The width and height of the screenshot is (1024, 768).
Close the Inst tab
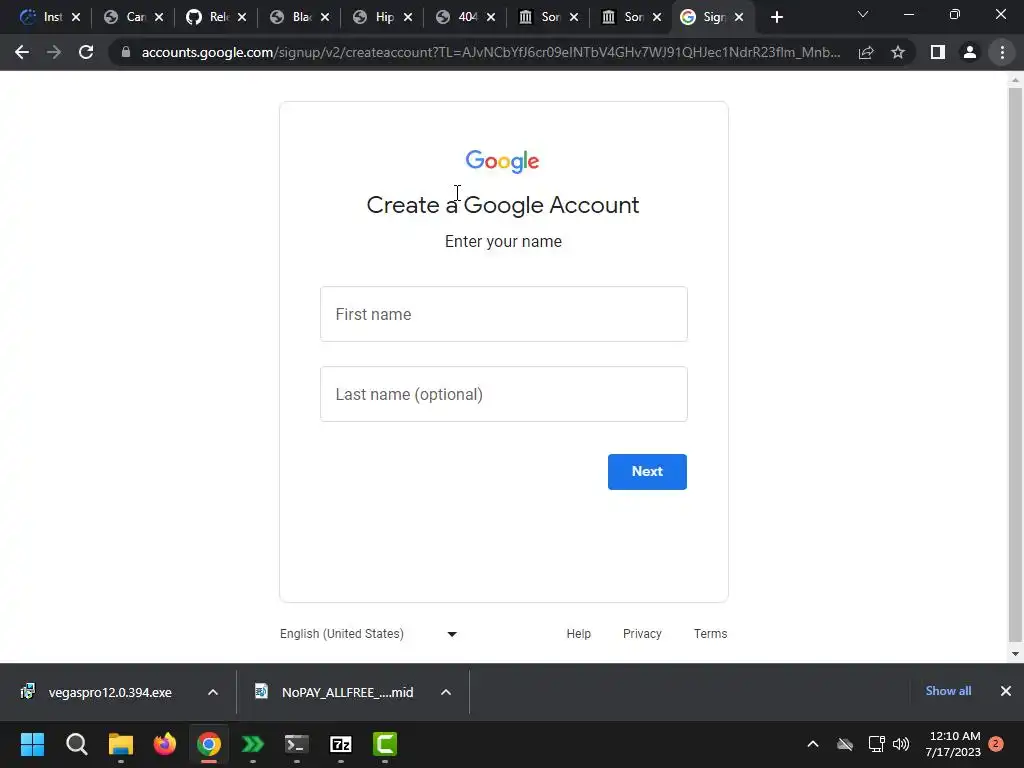click(76, 18)
